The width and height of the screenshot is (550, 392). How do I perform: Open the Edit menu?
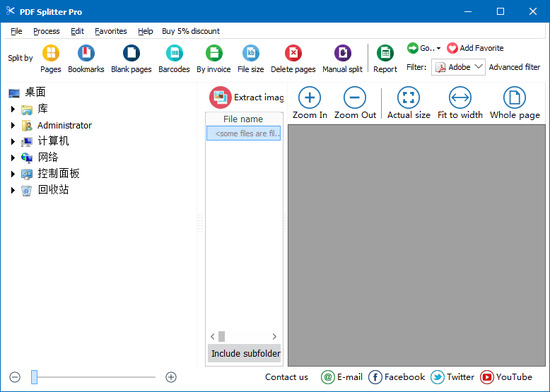pos(77,31)
